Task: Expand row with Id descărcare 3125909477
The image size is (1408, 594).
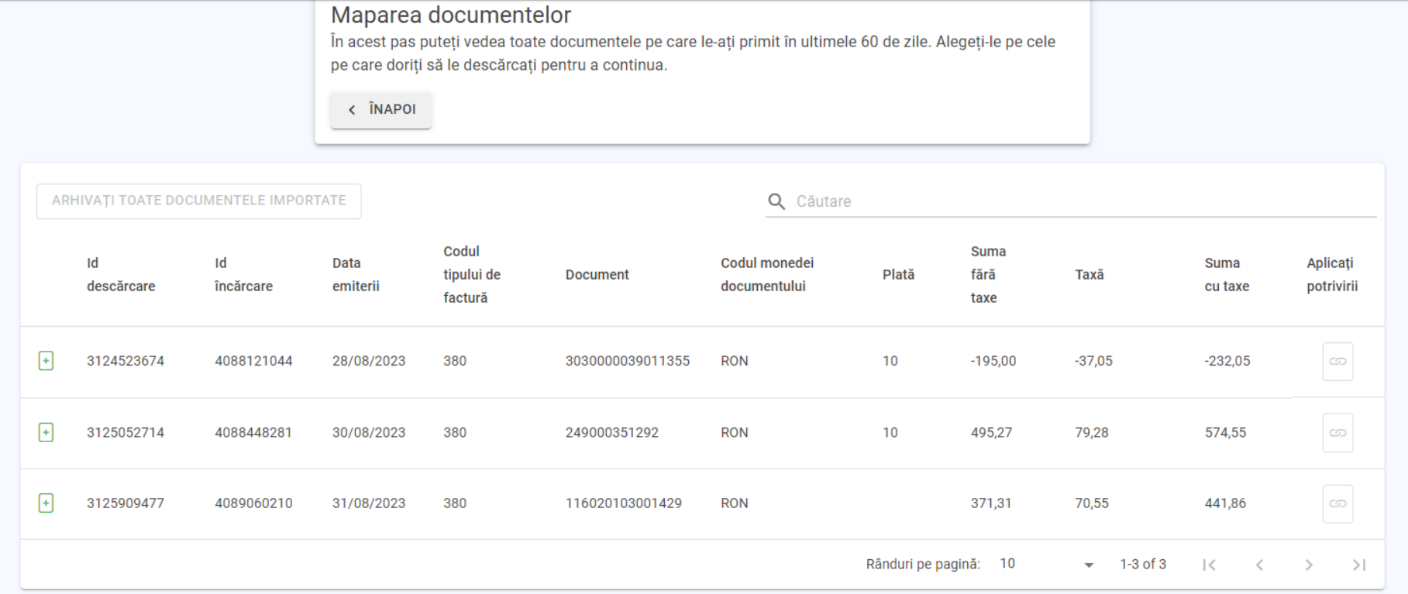Action: click(x=45, y=503)
